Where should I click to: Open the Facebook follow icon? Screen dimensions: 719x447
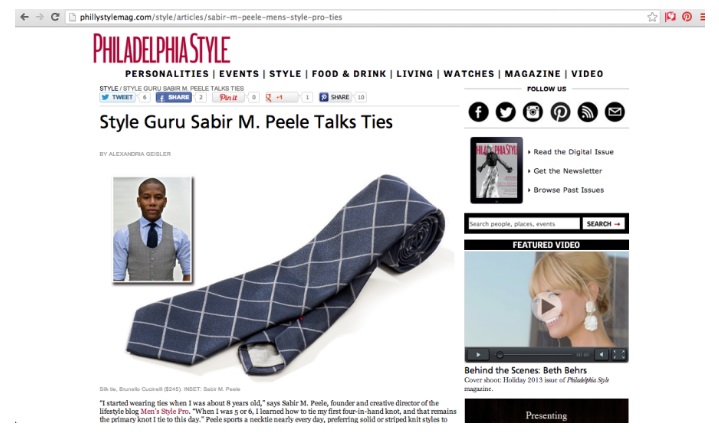478,112
